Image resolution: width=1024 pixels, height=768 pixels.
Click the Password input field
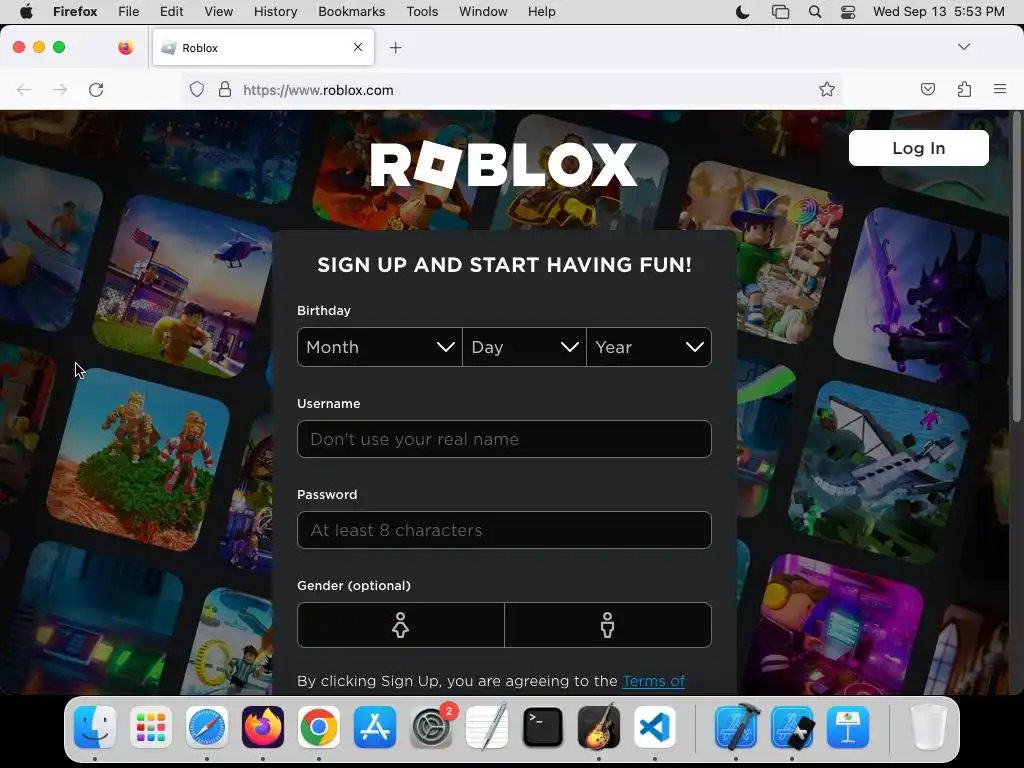504,530
